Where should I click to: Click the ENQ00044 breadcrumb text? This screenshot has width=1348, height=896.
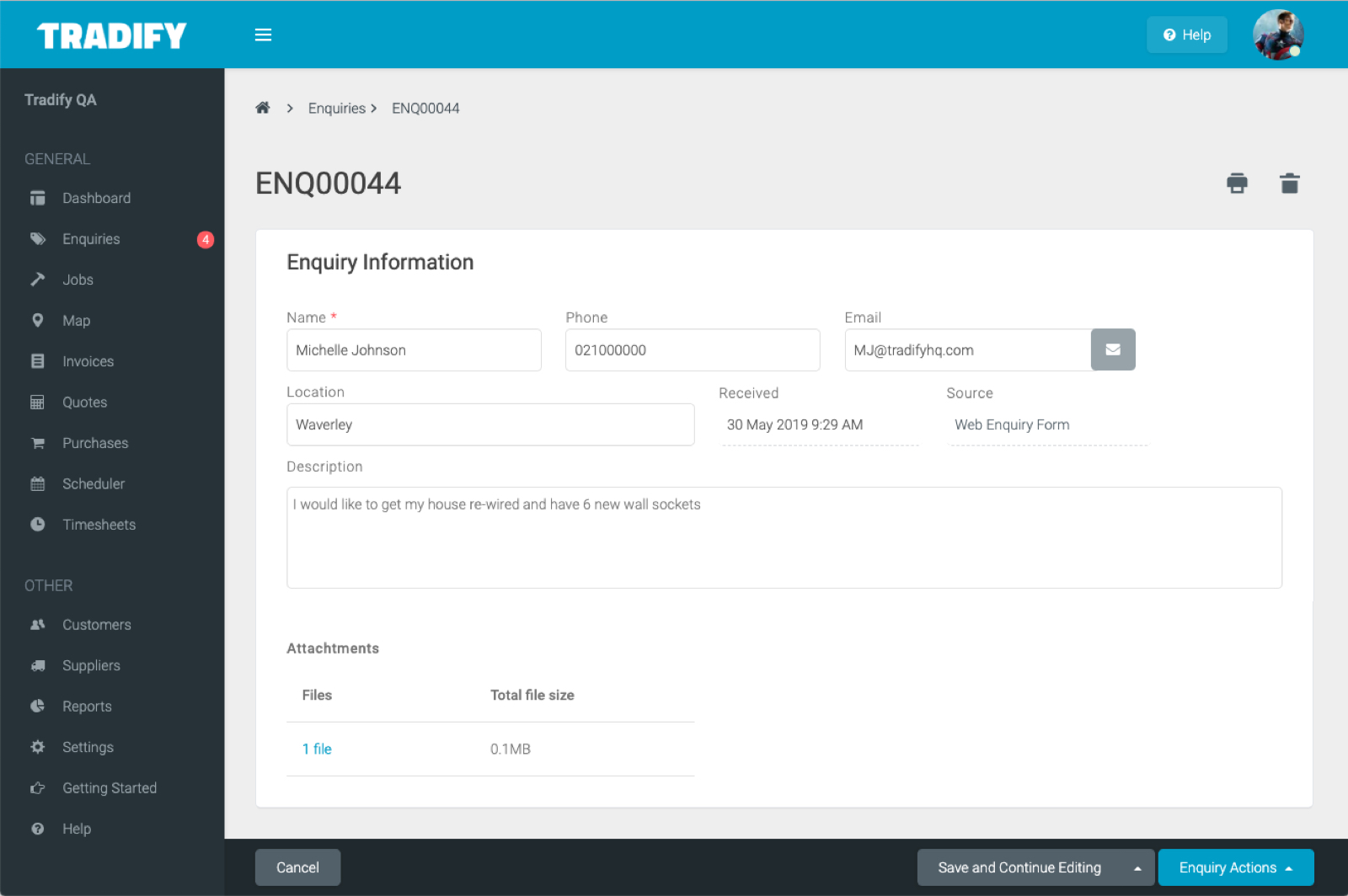[425, 108]
